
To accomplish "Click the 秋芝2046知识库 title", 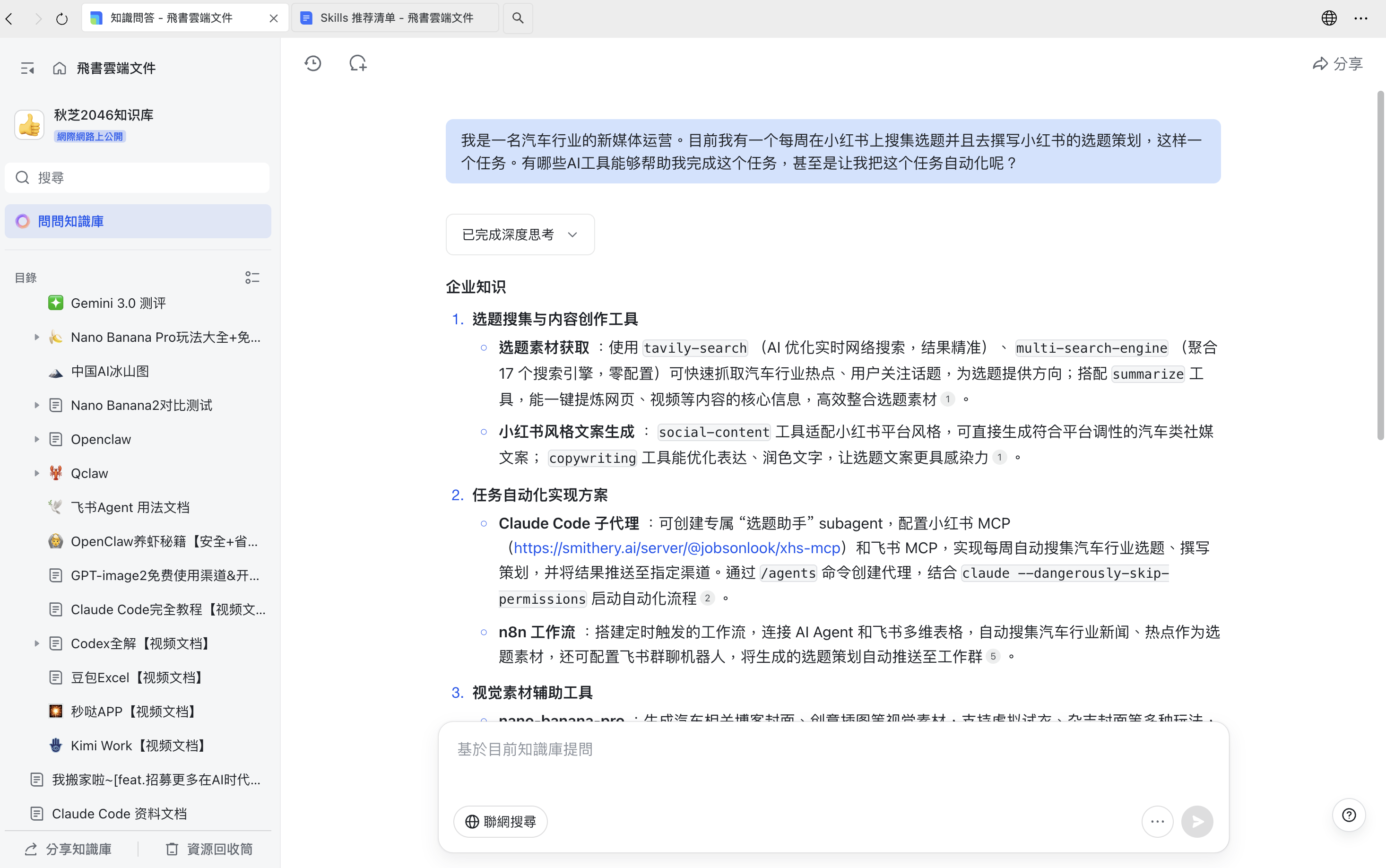I will (x=104, y=115).
